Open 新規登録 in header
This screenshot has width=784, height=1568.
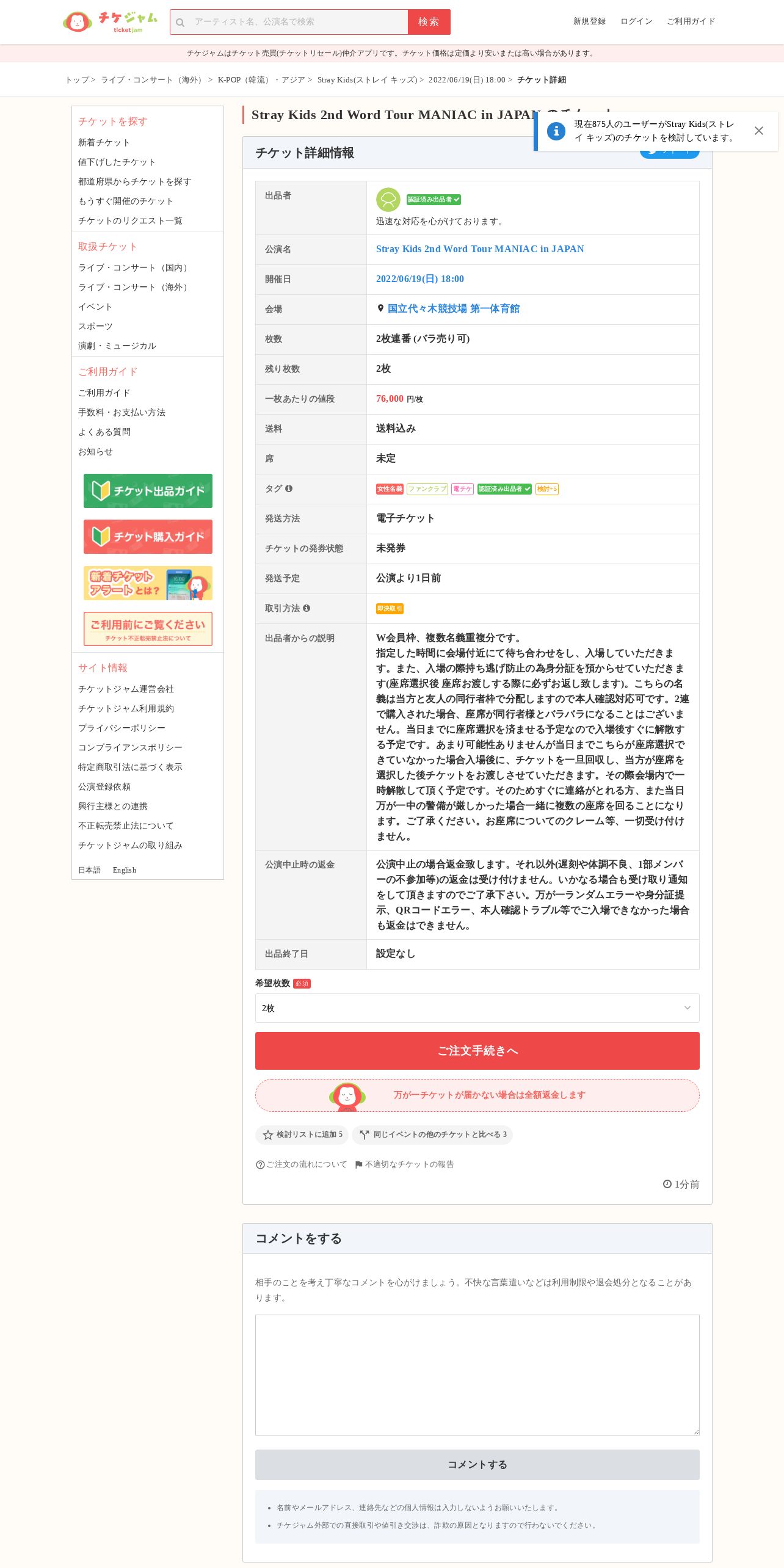pyautogui.click(x=589, y=21)
